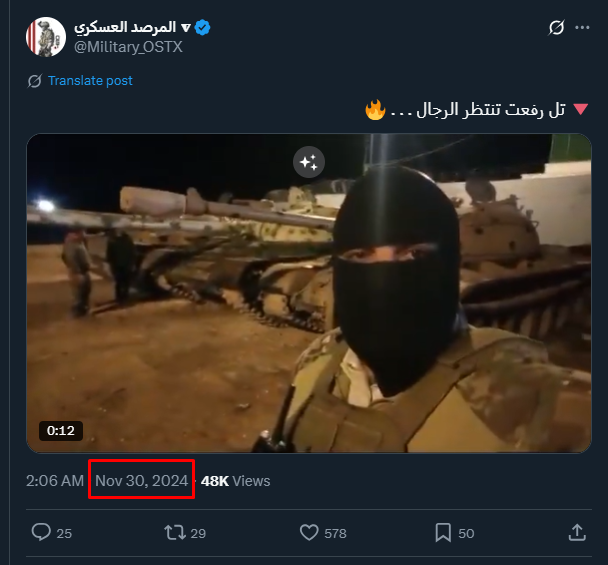The image size is (608, 565).
Task: Open the Nov 30, 2024 date link
Action: tap(141, 481)
